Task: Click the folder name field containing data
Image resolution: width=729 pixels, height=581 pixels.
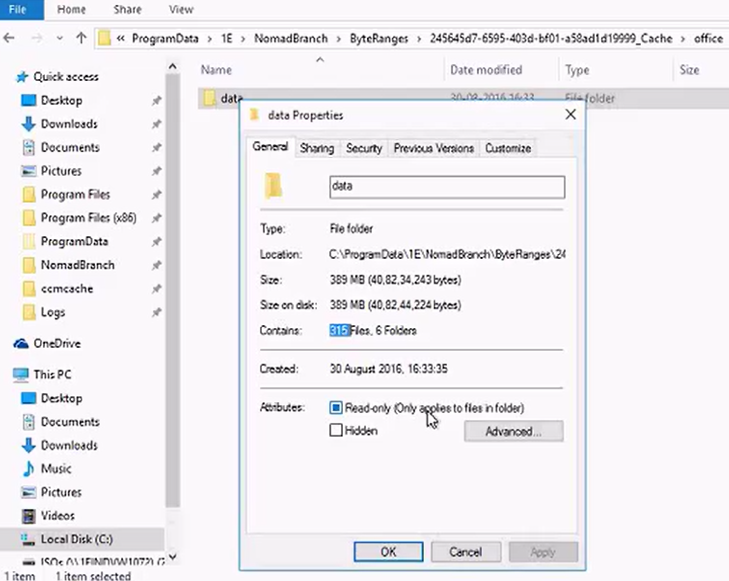Action: (x=446, y=187)
